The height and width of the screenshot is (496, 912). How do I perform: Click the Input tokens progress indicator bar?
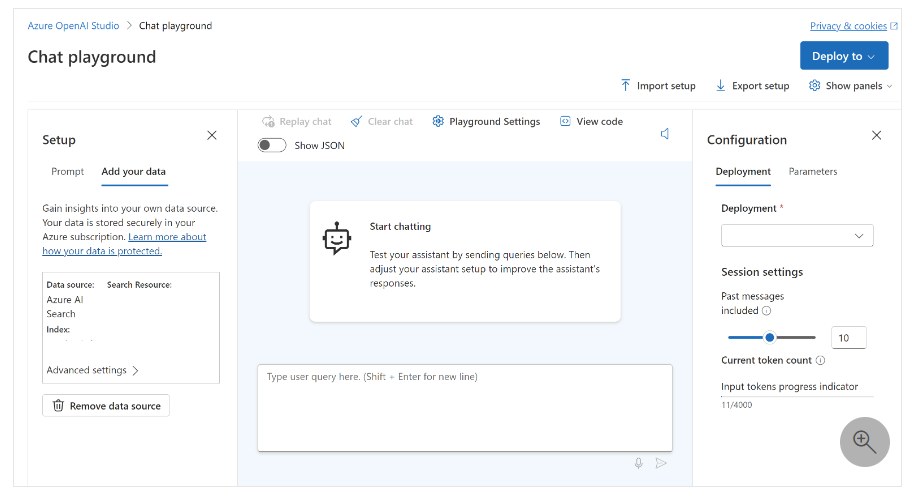coord(797,396)
